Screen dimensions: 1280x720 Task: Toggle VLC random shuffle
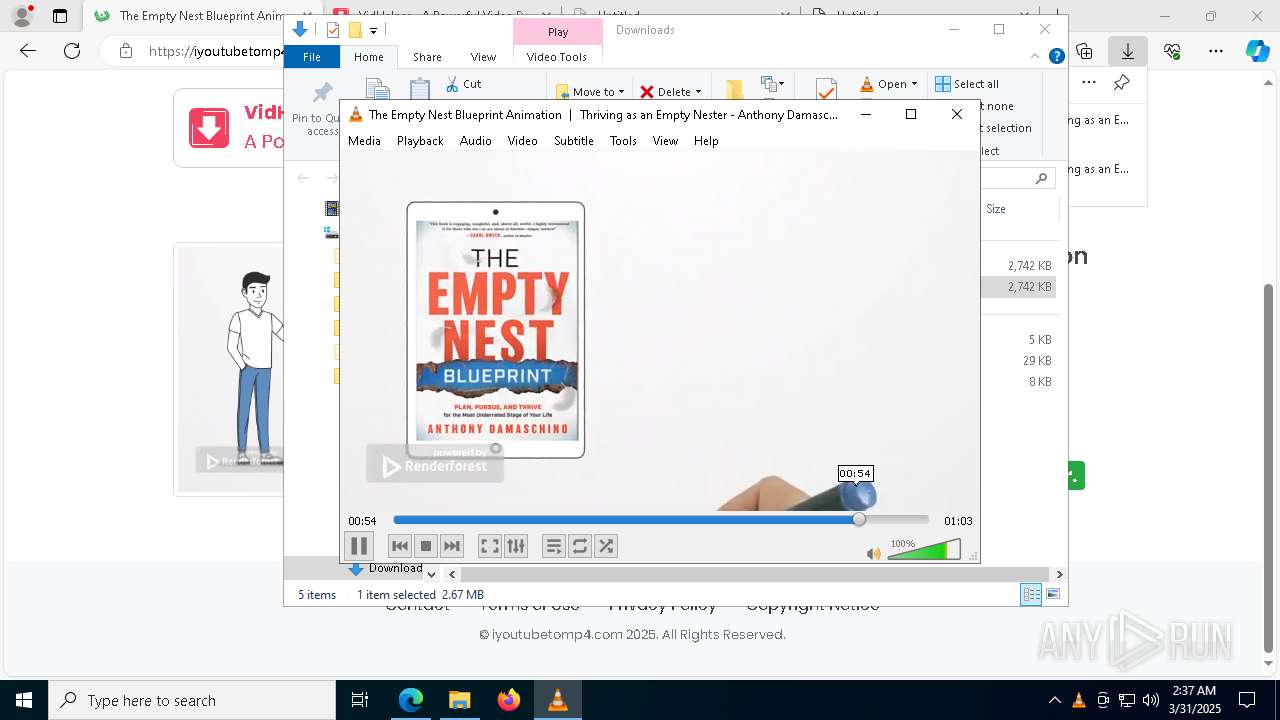click(x=606, y=546)
